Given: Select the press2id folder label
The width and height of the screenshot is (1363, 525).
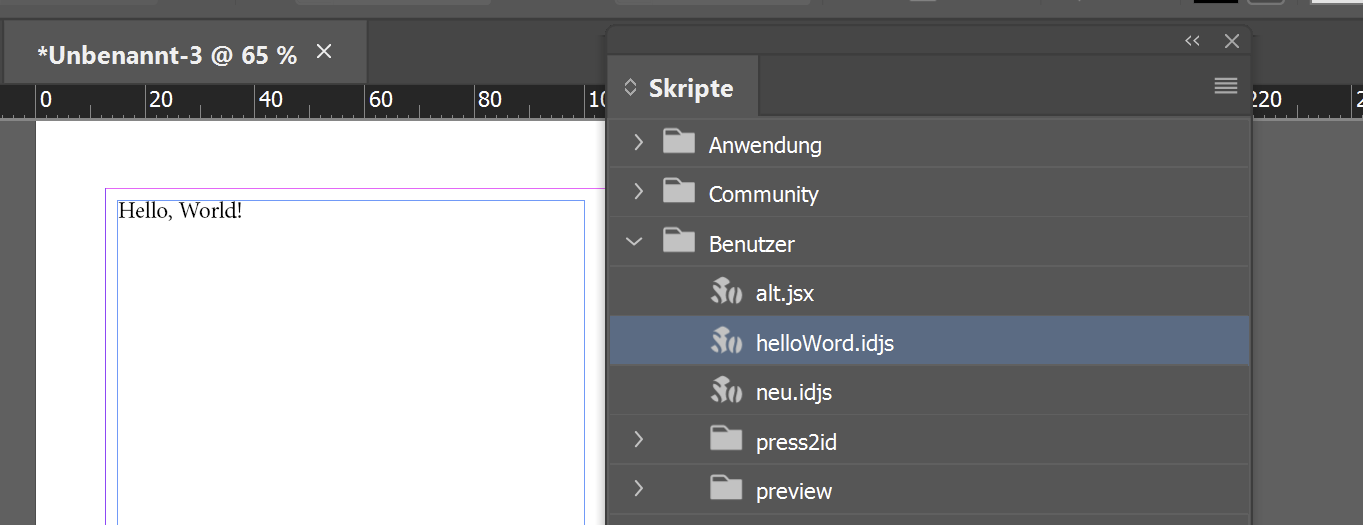Looking at the screenshot, I should point(796,442).
